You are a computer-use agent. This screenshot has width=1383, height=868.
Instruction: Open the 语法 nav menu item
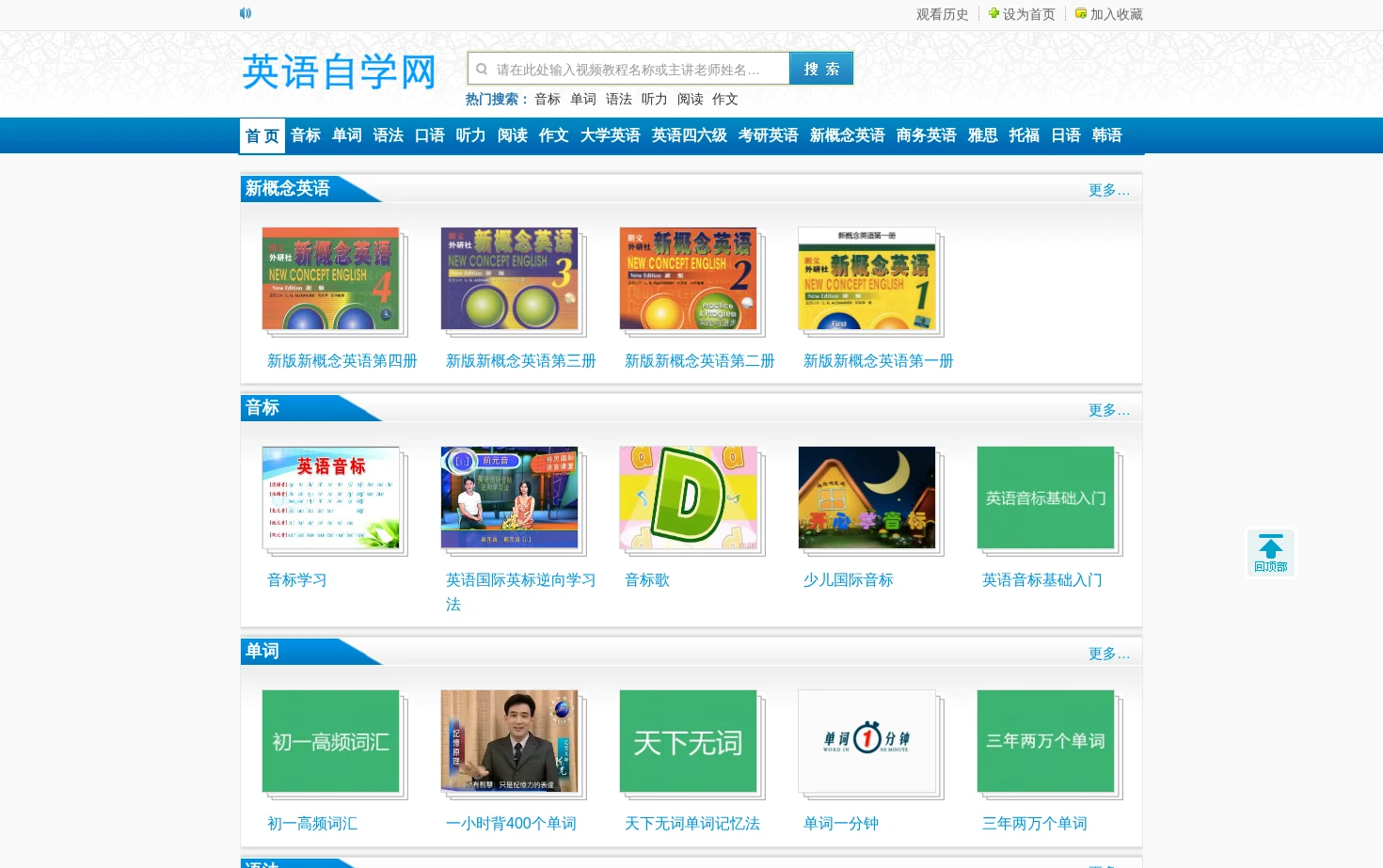click(389, 135)
